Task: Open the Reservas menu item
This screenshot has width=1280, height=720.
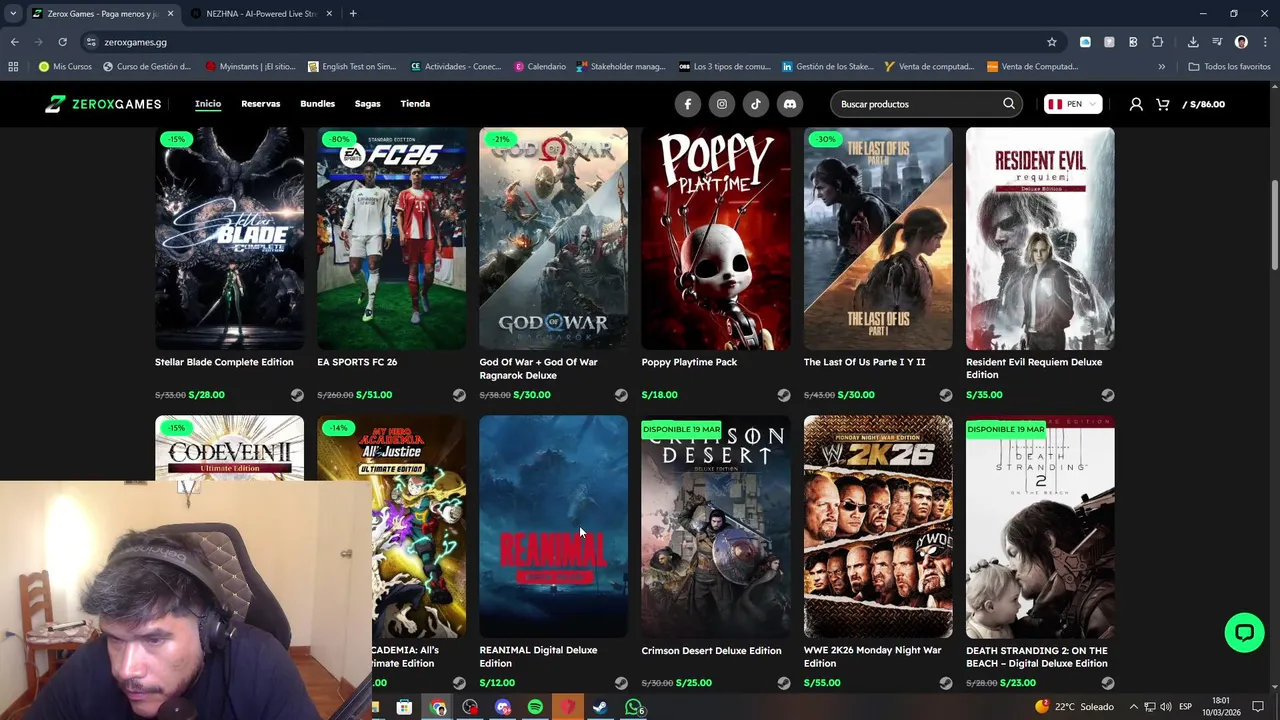Action: click(260, 104)
